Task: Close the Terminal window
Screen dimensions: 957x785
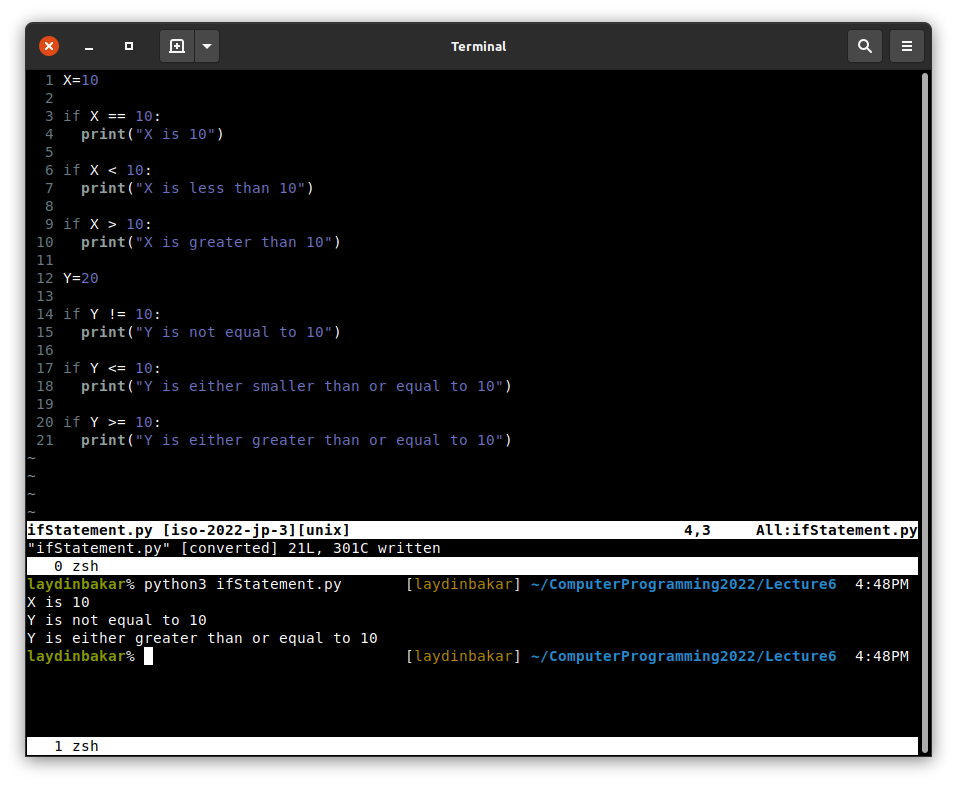Action: click(49, 46)
